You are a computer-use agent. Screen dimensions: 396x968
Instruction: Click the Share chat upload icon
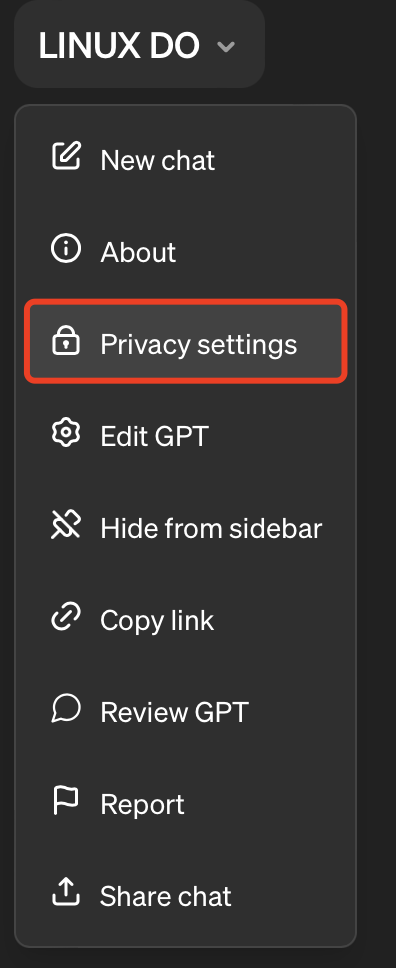pyautogui.click(x=66, y=893)
